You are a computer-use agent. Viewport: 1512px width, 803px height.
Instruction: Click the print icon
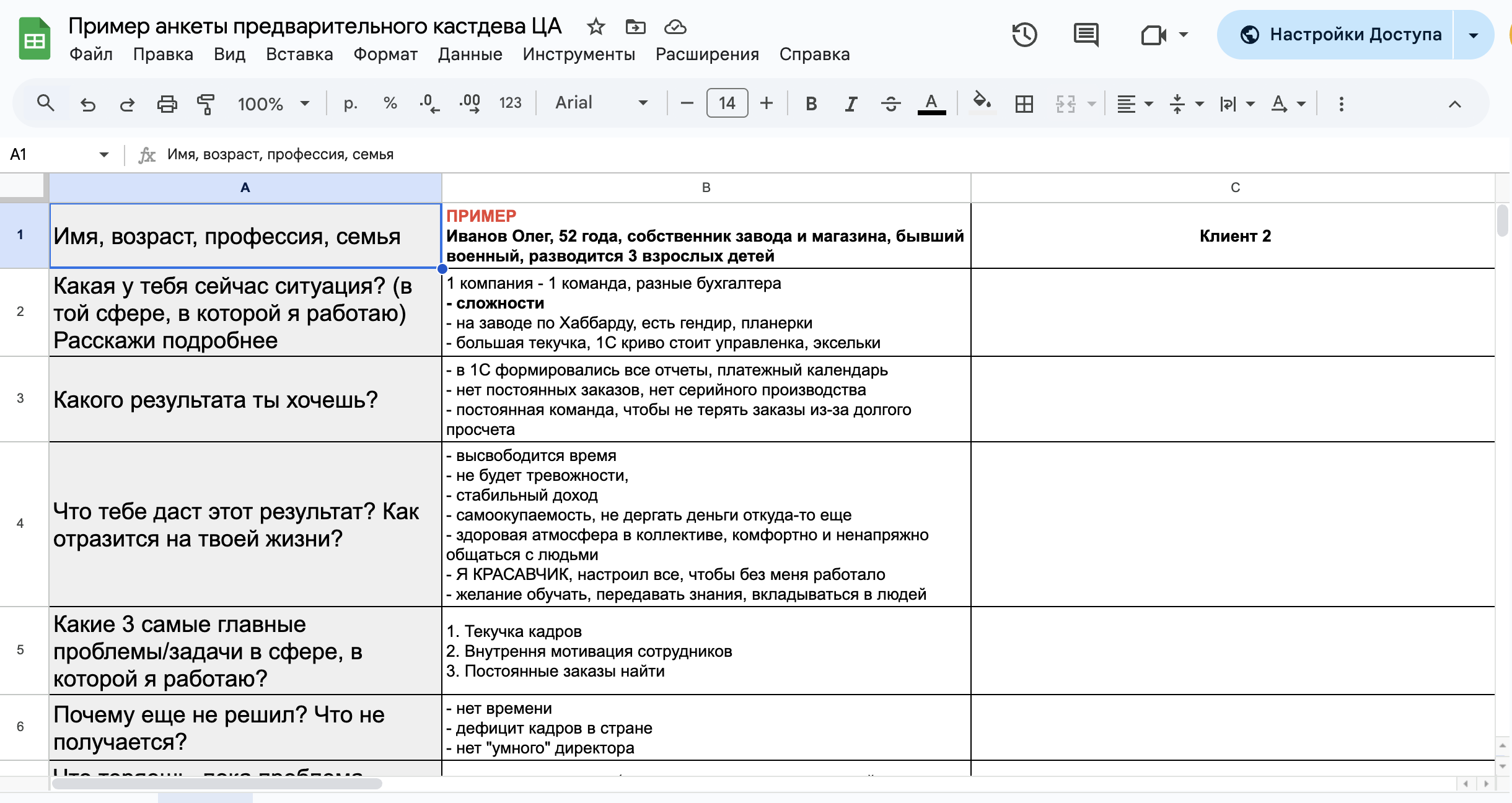point(167,103)
